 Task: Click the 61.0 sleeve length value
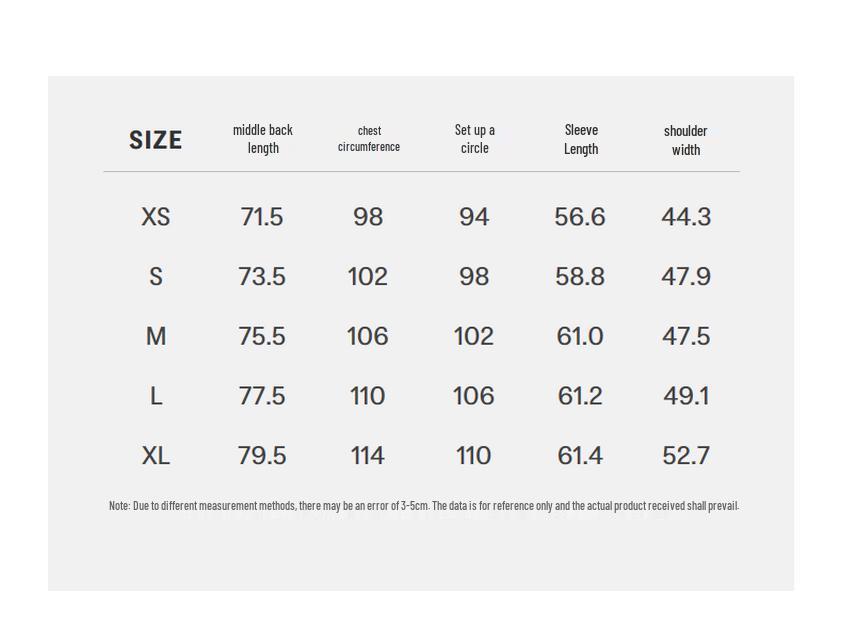[x=580, y=337]
